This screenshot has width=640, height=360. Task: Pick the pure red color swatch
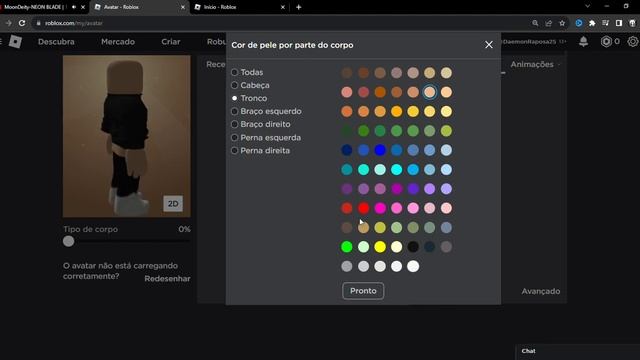pyautogui.click(x=363, y=208)
